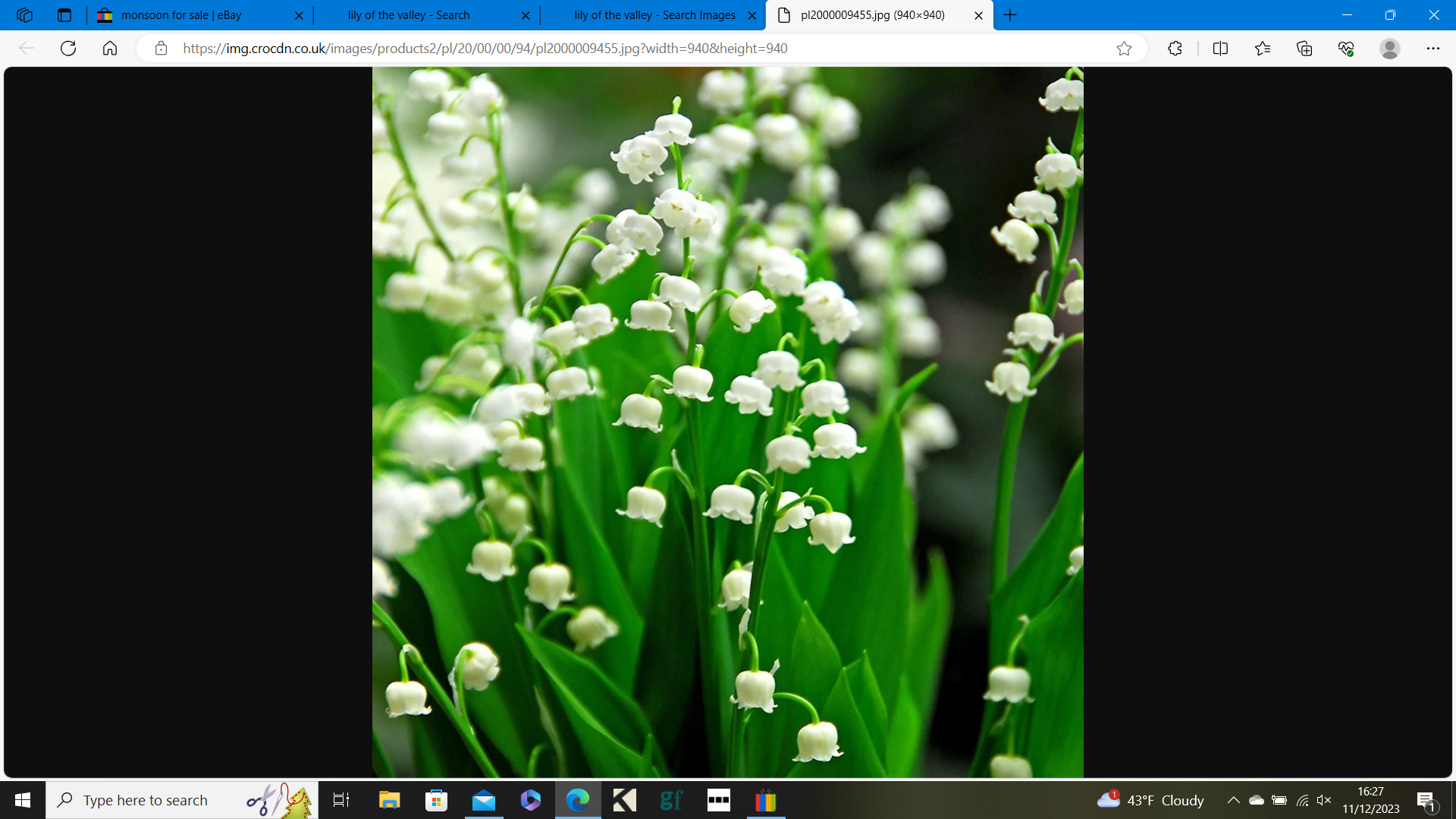Launch File Explorer from the taskbar

click(x=390, y=800)
